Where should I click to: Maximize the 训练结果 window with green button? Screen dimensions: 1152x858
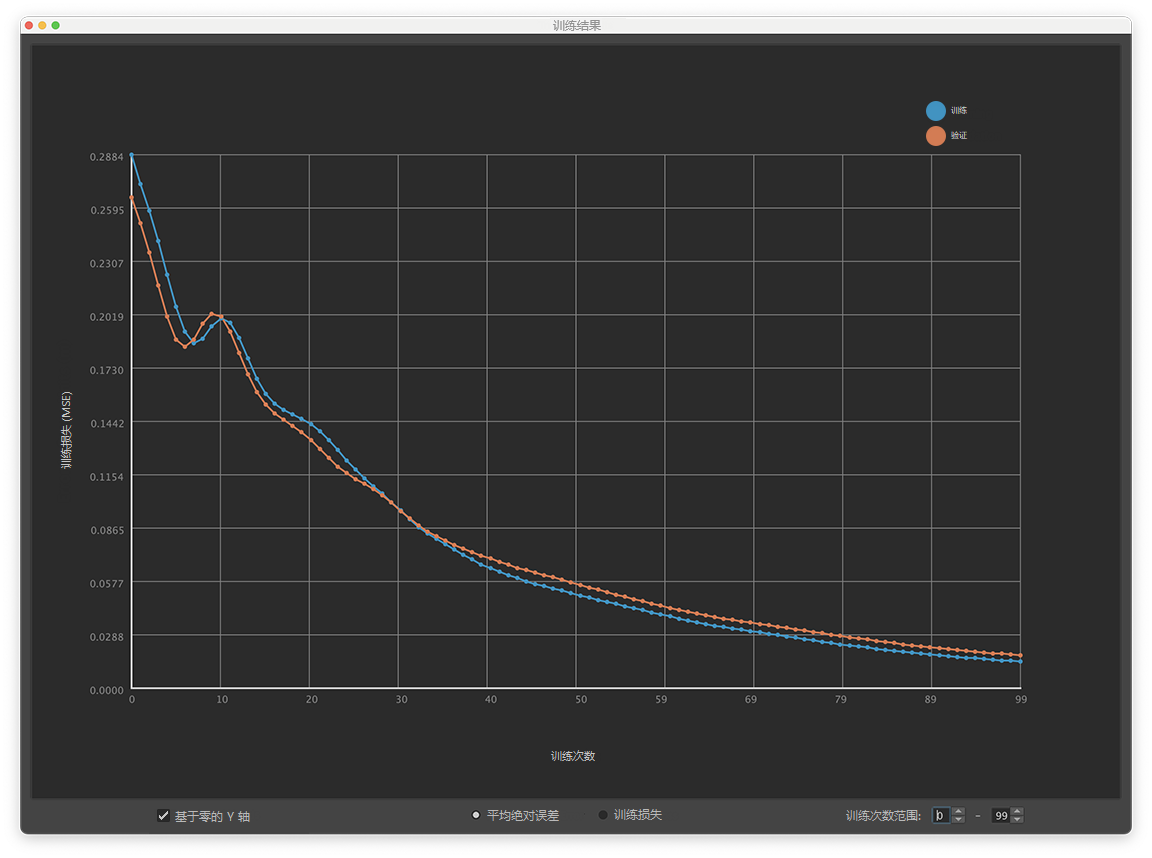point(55,26)
